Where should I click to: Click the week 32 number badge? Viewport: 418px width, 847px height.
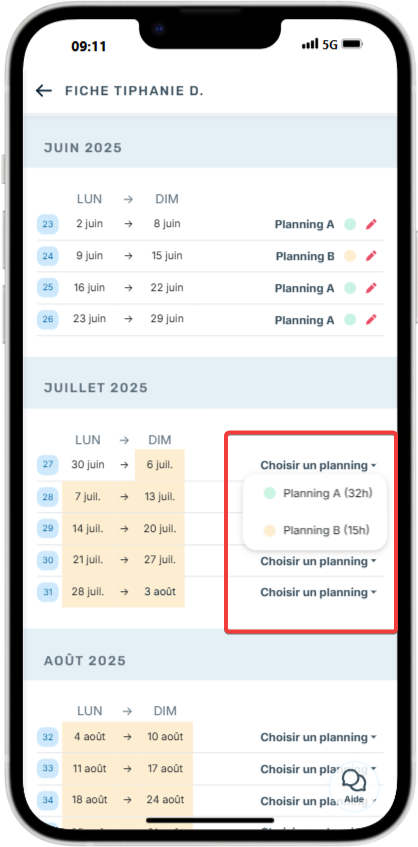[x=48, y=737]
